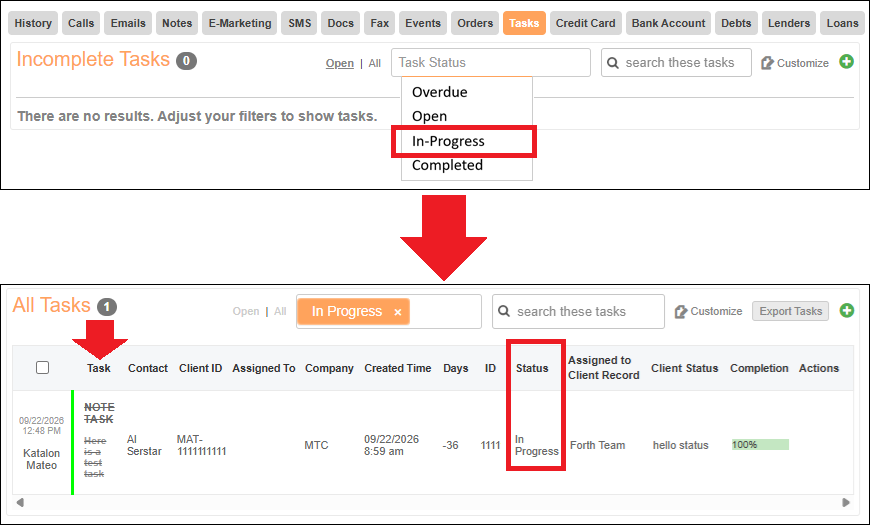Open the struck-through NOTE TASK title
870x525 pixels.
click(99, 413)
